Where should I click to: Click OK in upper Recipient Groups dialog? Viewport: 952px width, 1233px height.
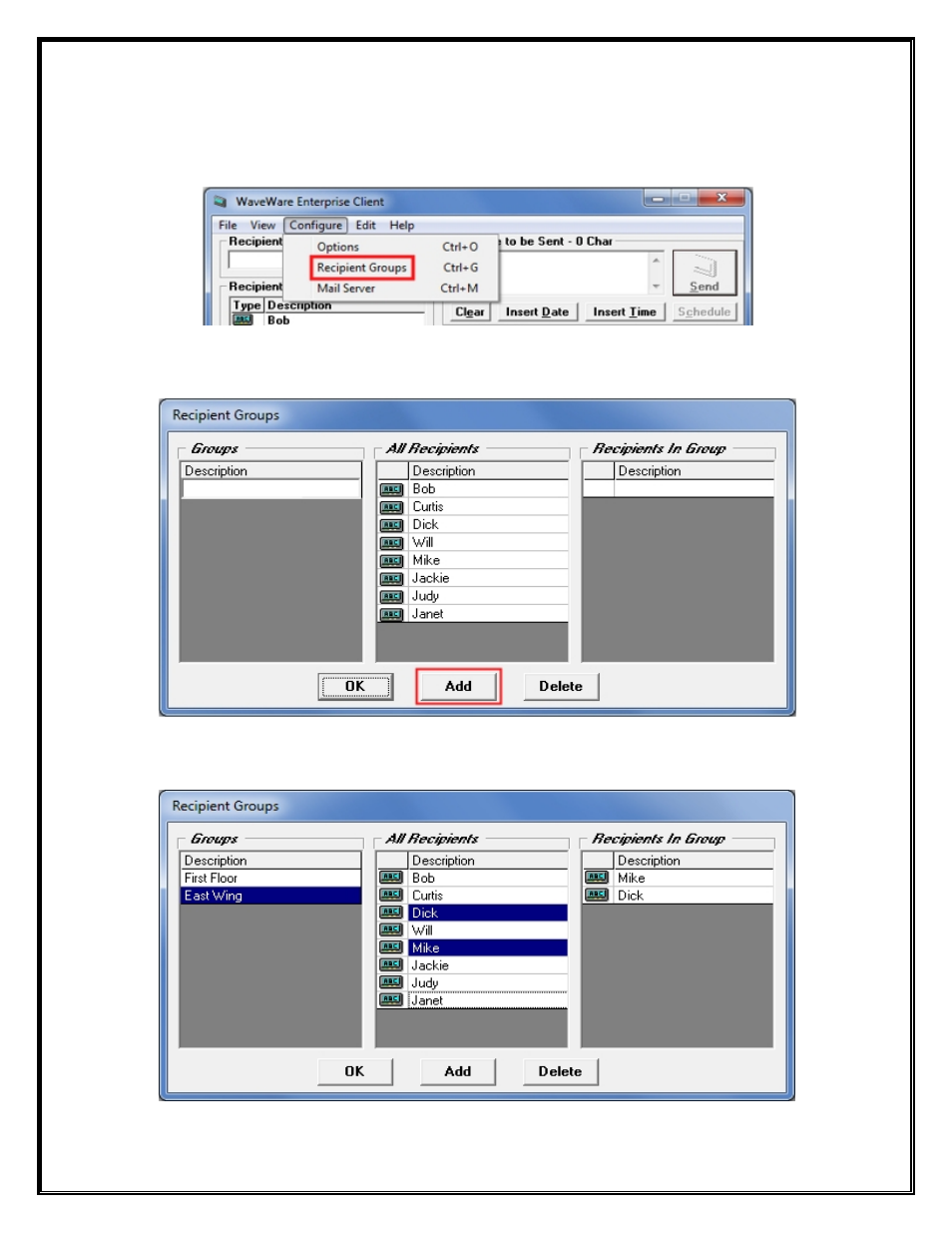coord(355,687)
